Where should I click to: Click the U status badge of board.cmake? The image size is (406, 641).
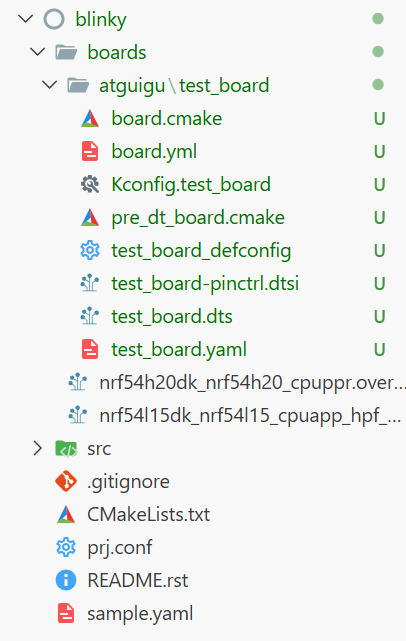[379, 119]
